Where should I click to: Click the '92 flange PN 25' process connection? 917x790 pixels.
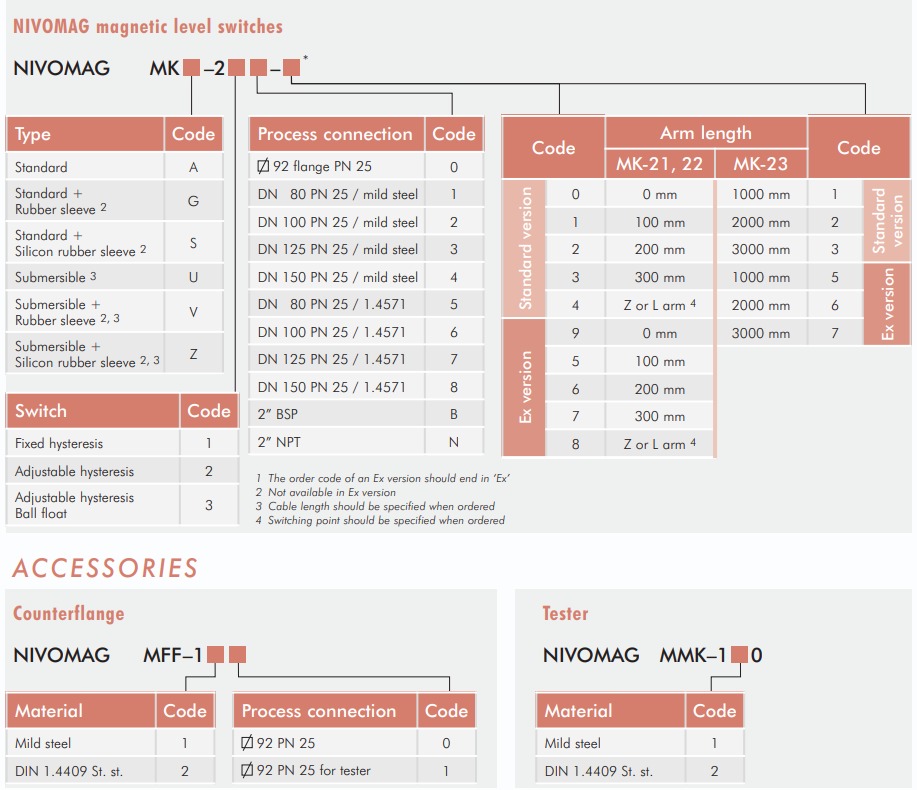coord(366,167)
